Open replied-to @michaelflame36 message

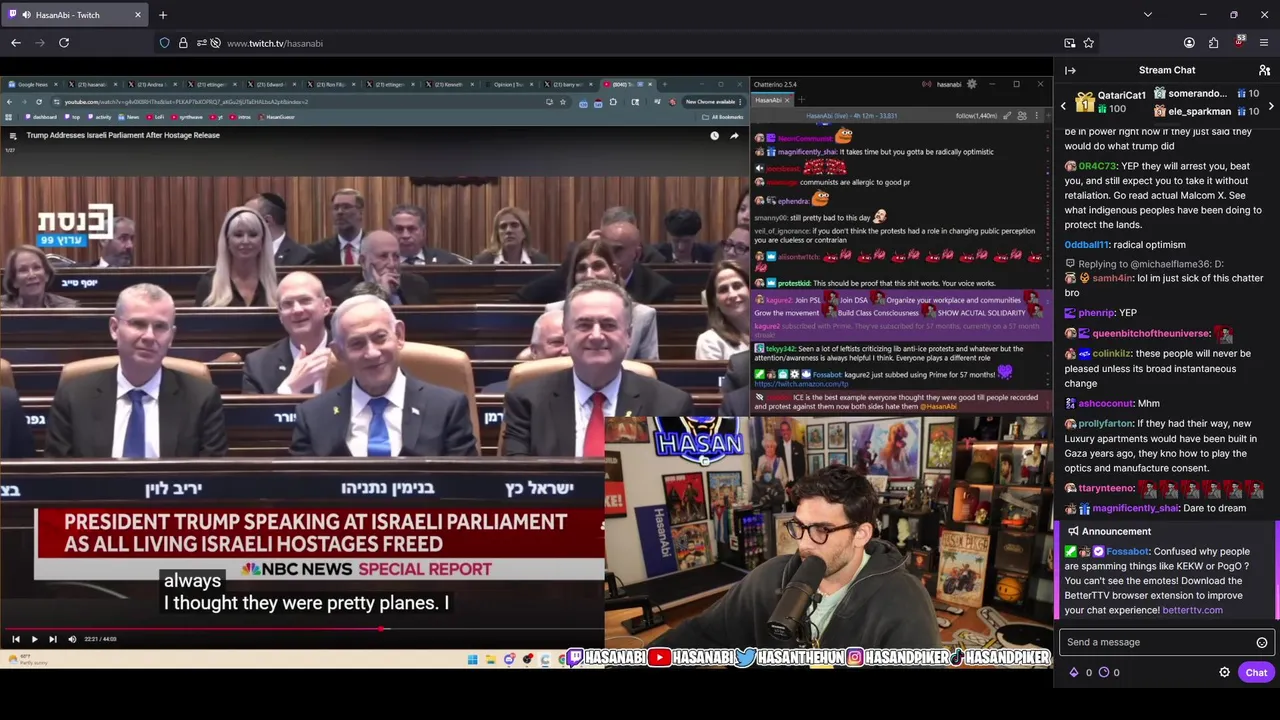click(1146, 264)
